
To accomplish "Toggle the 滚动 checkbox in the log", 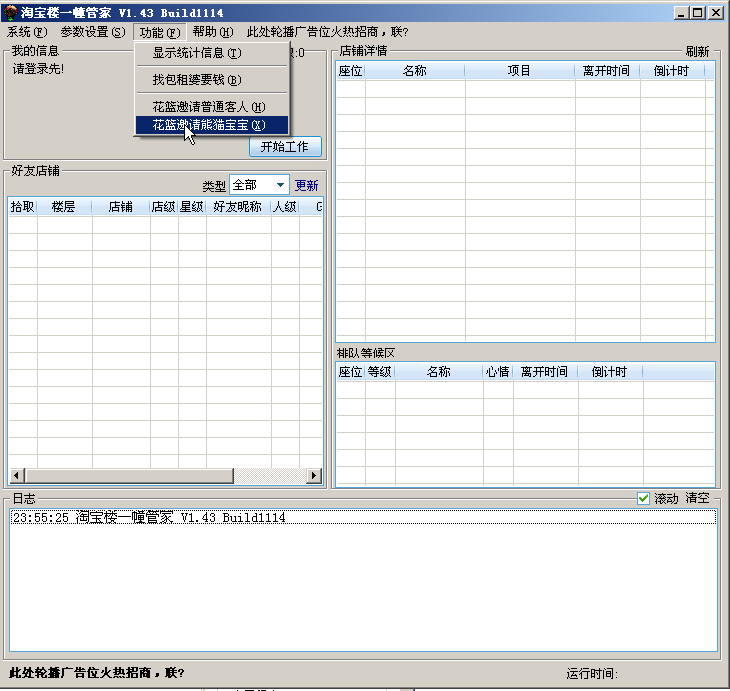I will click(643, 498).
